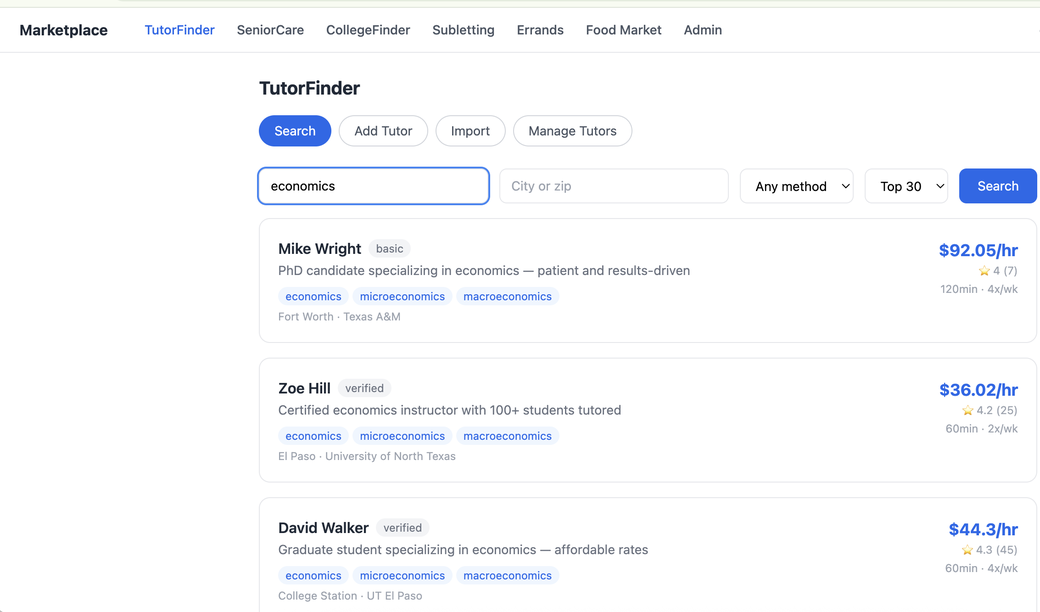Open the Admin page
The height and width of the screenshot is (612, 1040).
click(x=703, y=30)
